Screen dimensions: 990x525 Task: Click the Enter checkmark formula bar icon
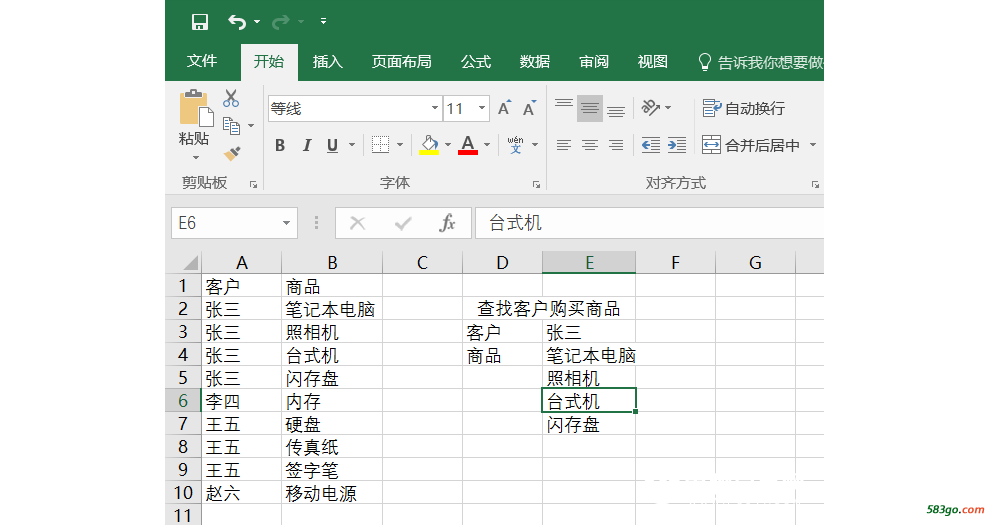click(402, 223)
